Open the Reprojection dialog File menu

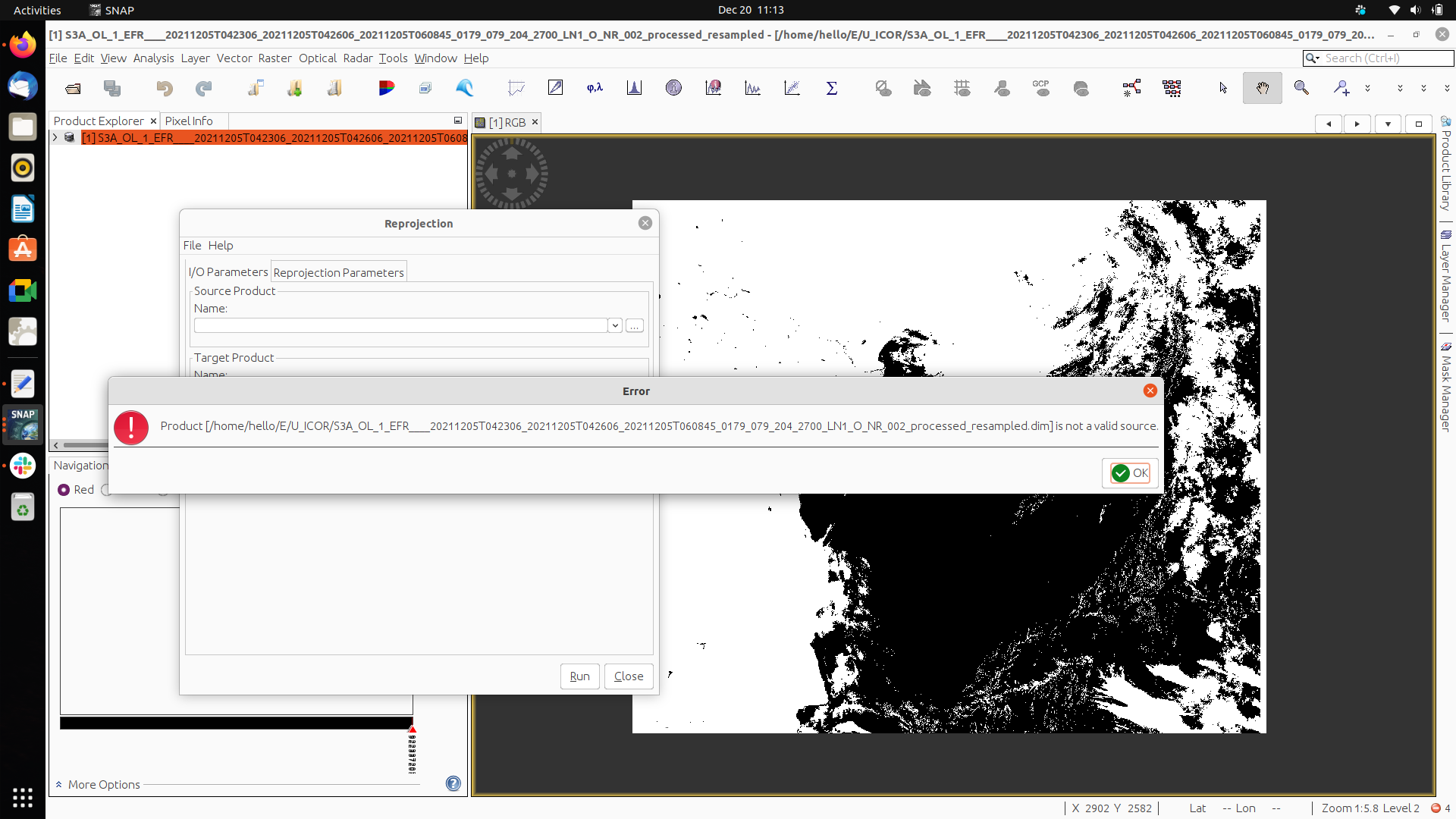192,246
